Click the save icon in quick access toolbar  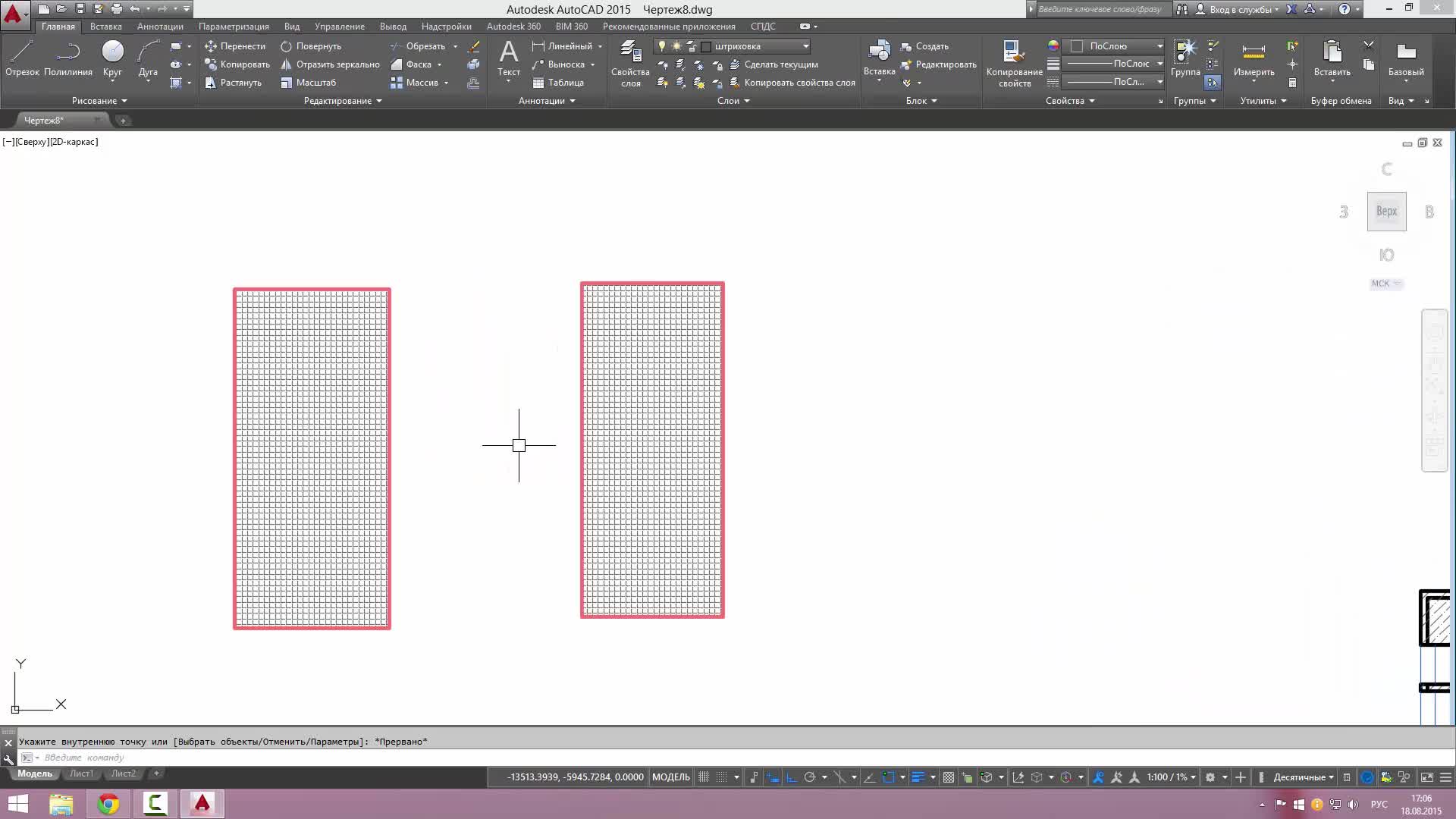[x=80, y=9]
